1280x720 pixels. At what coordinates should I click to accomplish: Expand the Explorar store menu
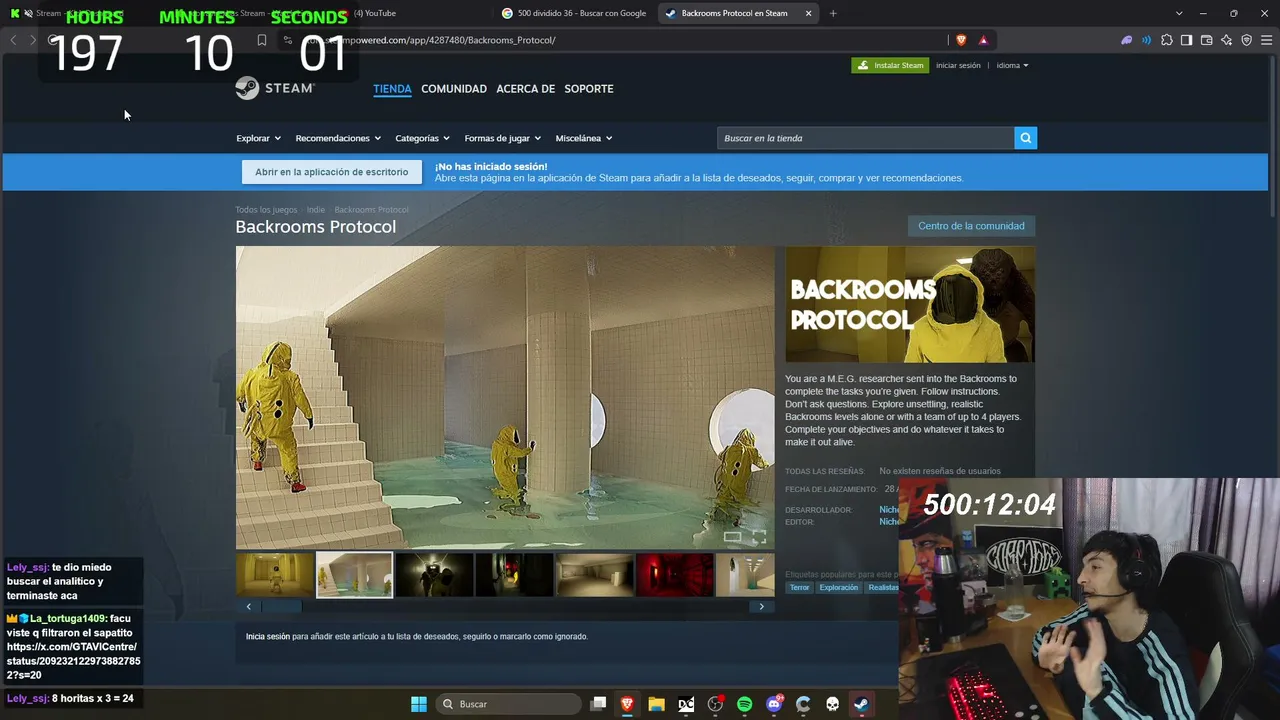(x=258, y=138)
